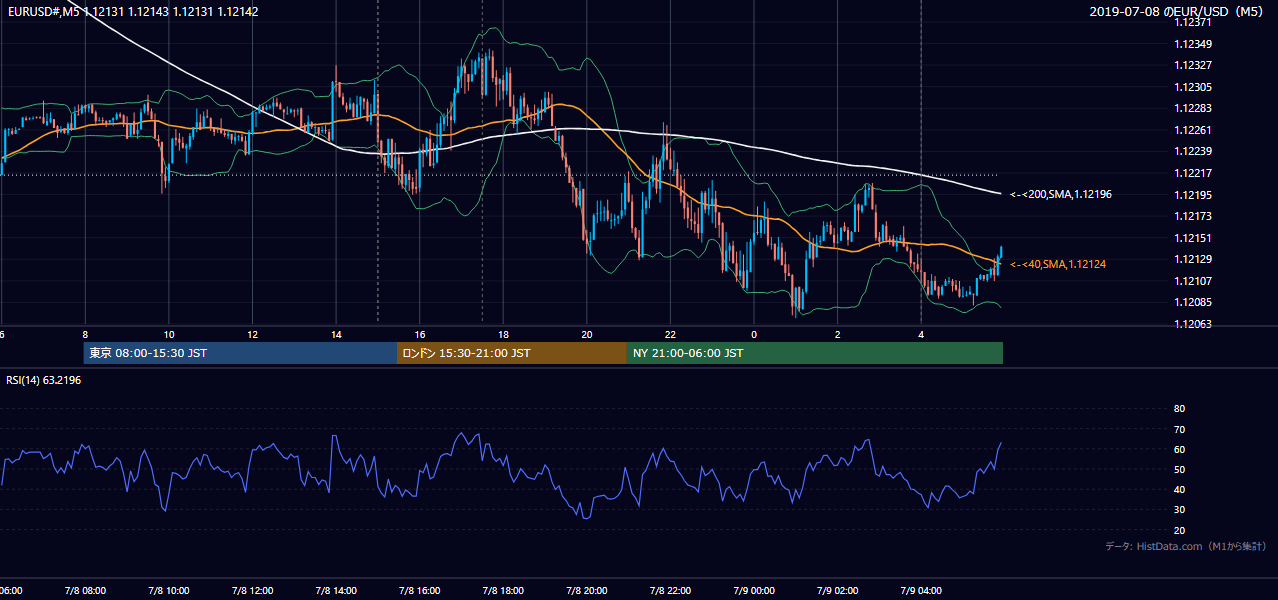Select the NY 21:00-06:00 JST session bar
Screen dimensions: 1278x600
815,353
